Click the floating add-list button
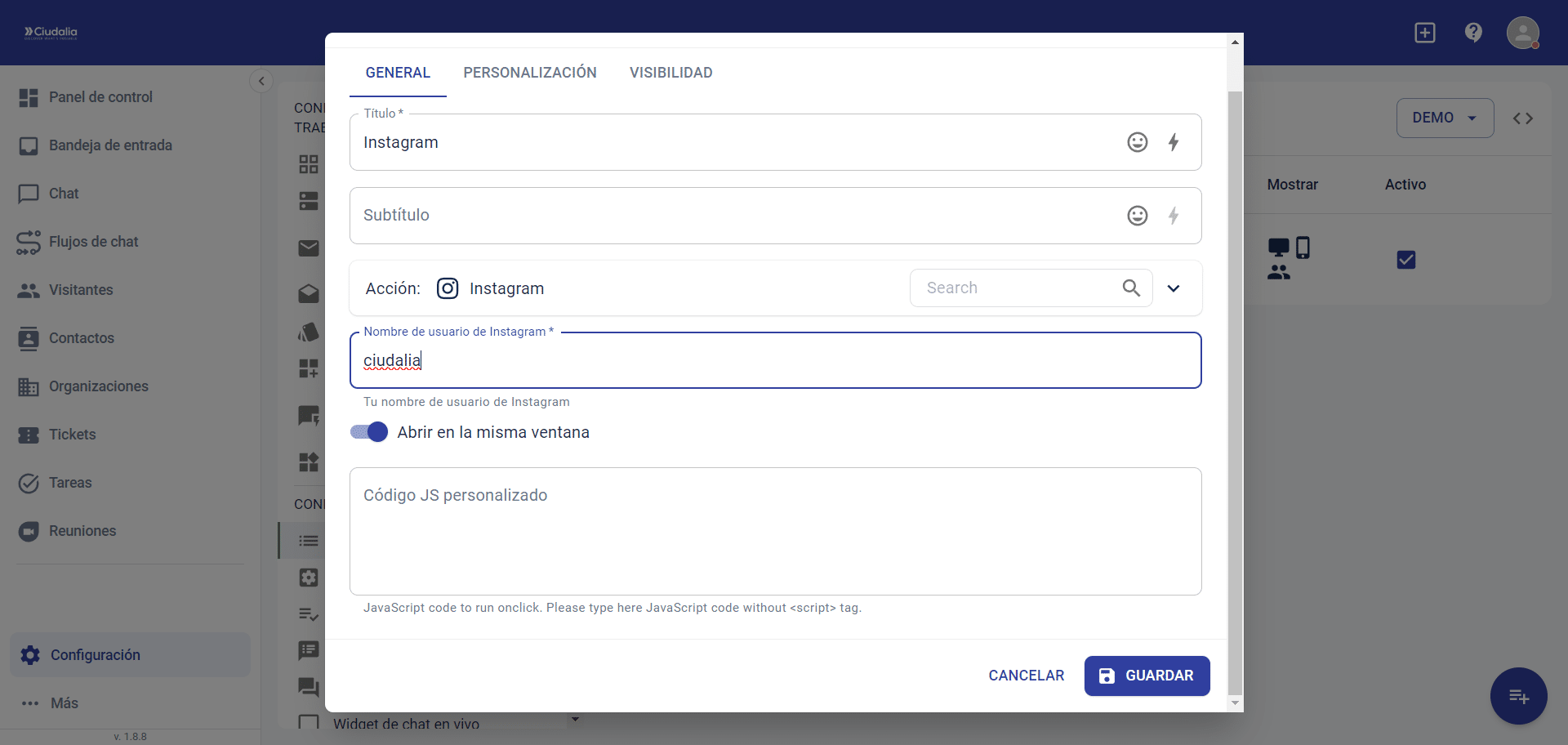 (x=1518, y=696)
